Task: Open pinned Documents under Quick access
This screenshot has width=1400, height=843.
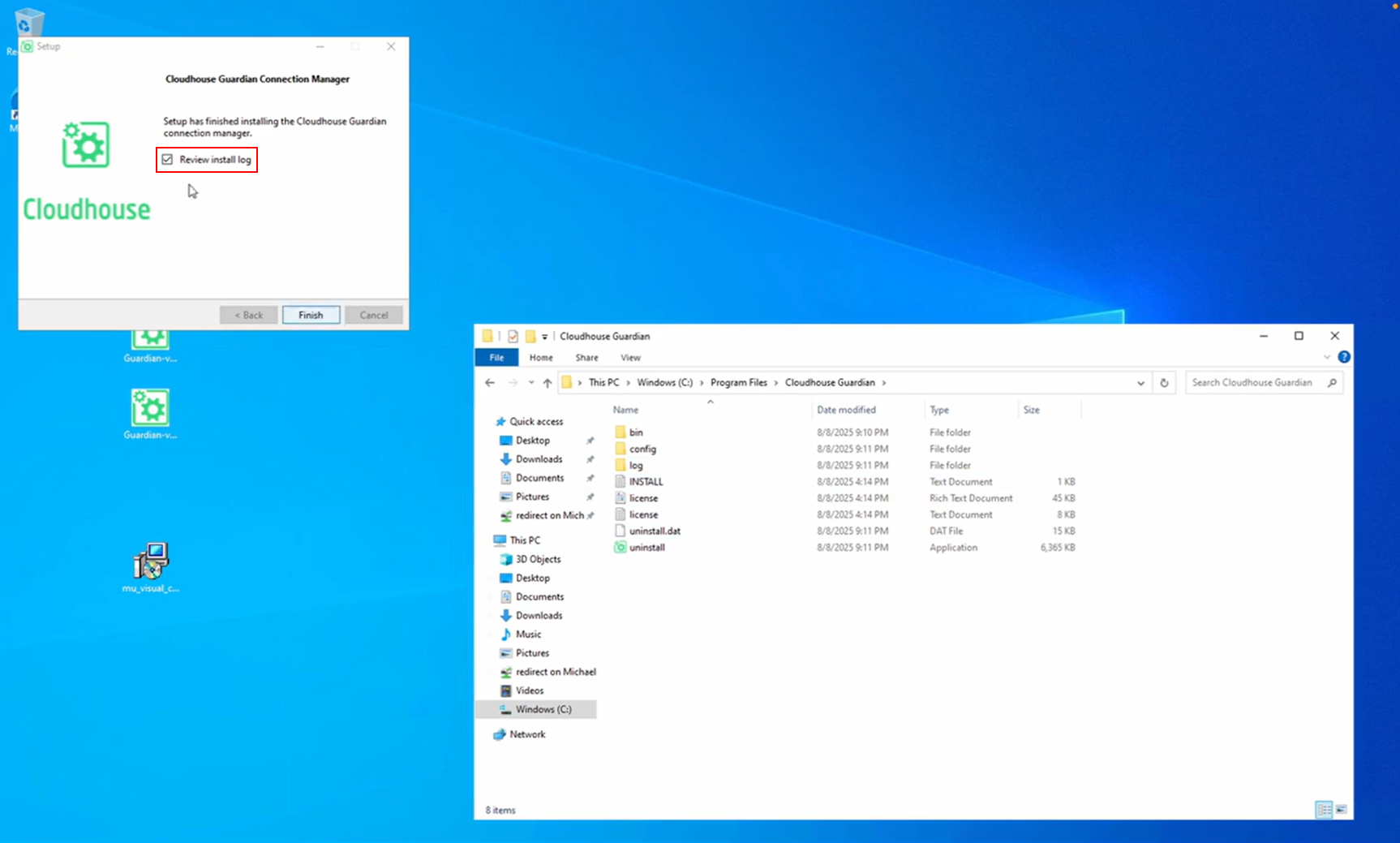Action: pos(539,478)
